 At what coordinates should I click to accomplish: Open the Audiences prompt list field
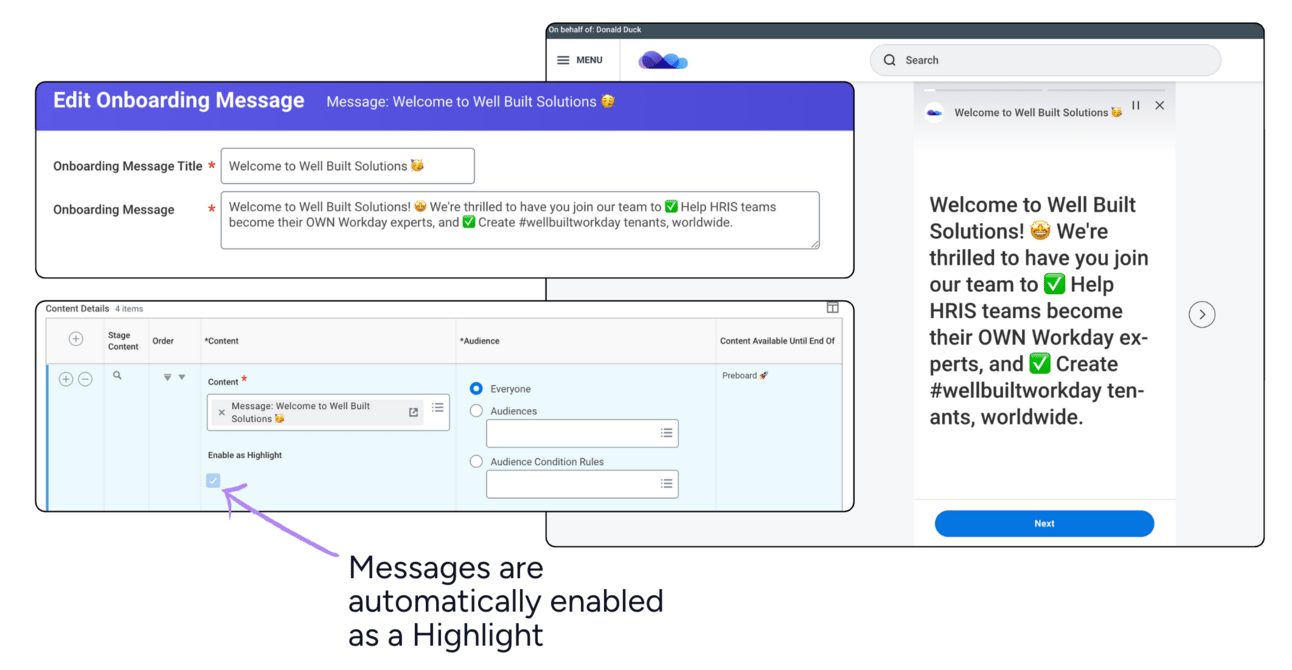click(582, 433)
